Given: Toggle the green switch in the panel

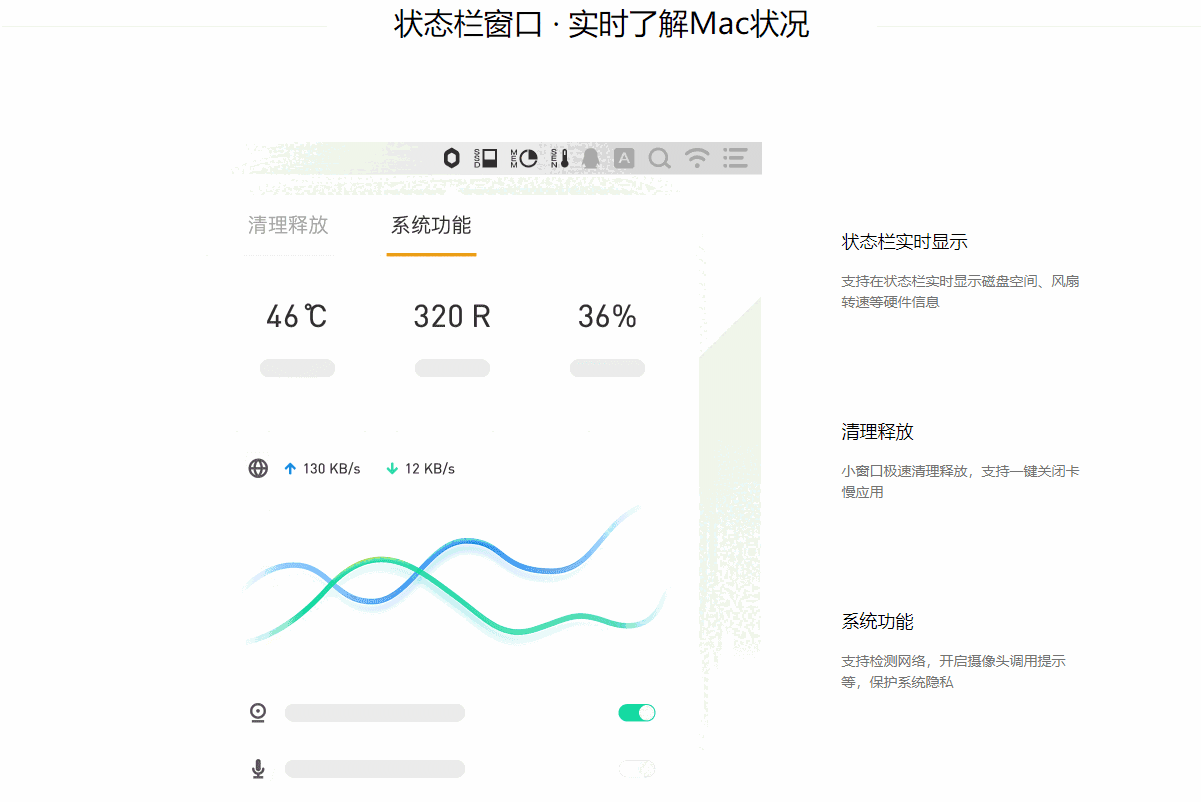Looking at the screenshot, I should 636,712.
